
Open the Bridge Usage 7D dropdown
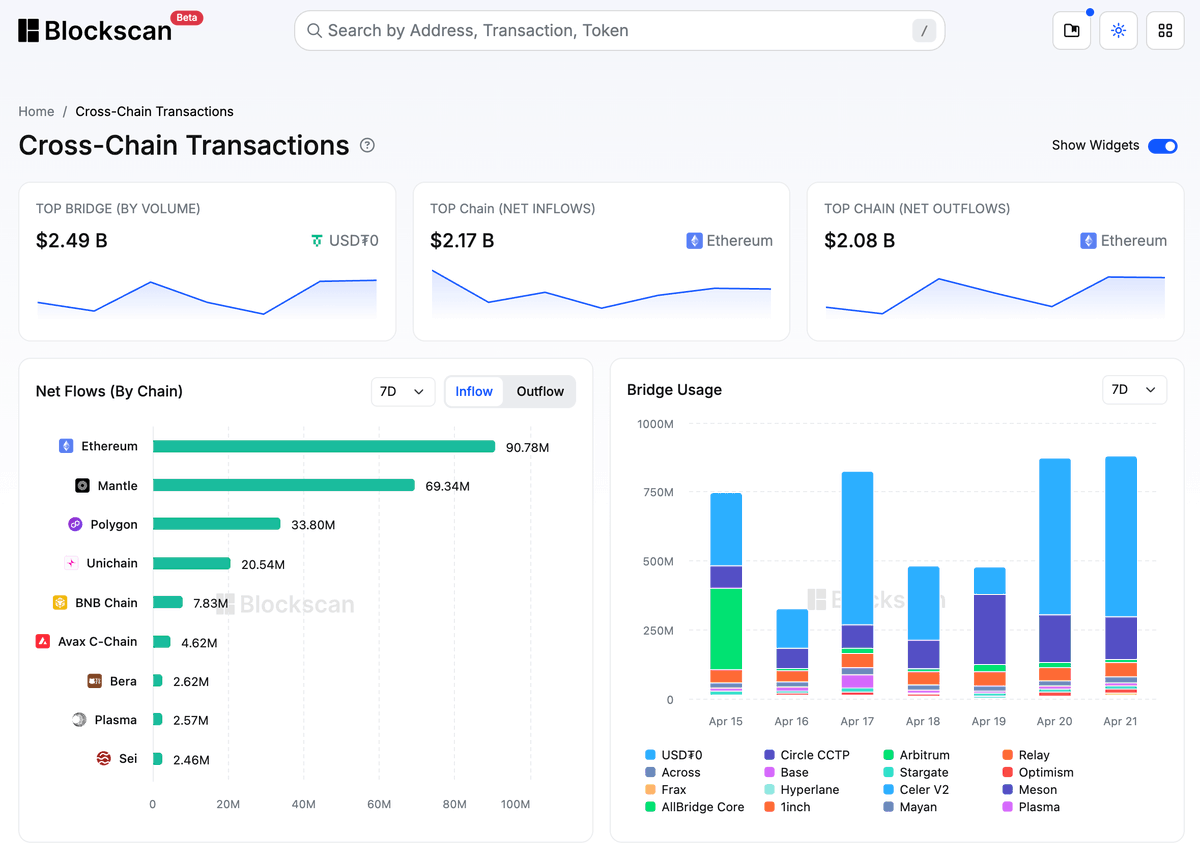pyautogui.click(x=1134, y=389)
